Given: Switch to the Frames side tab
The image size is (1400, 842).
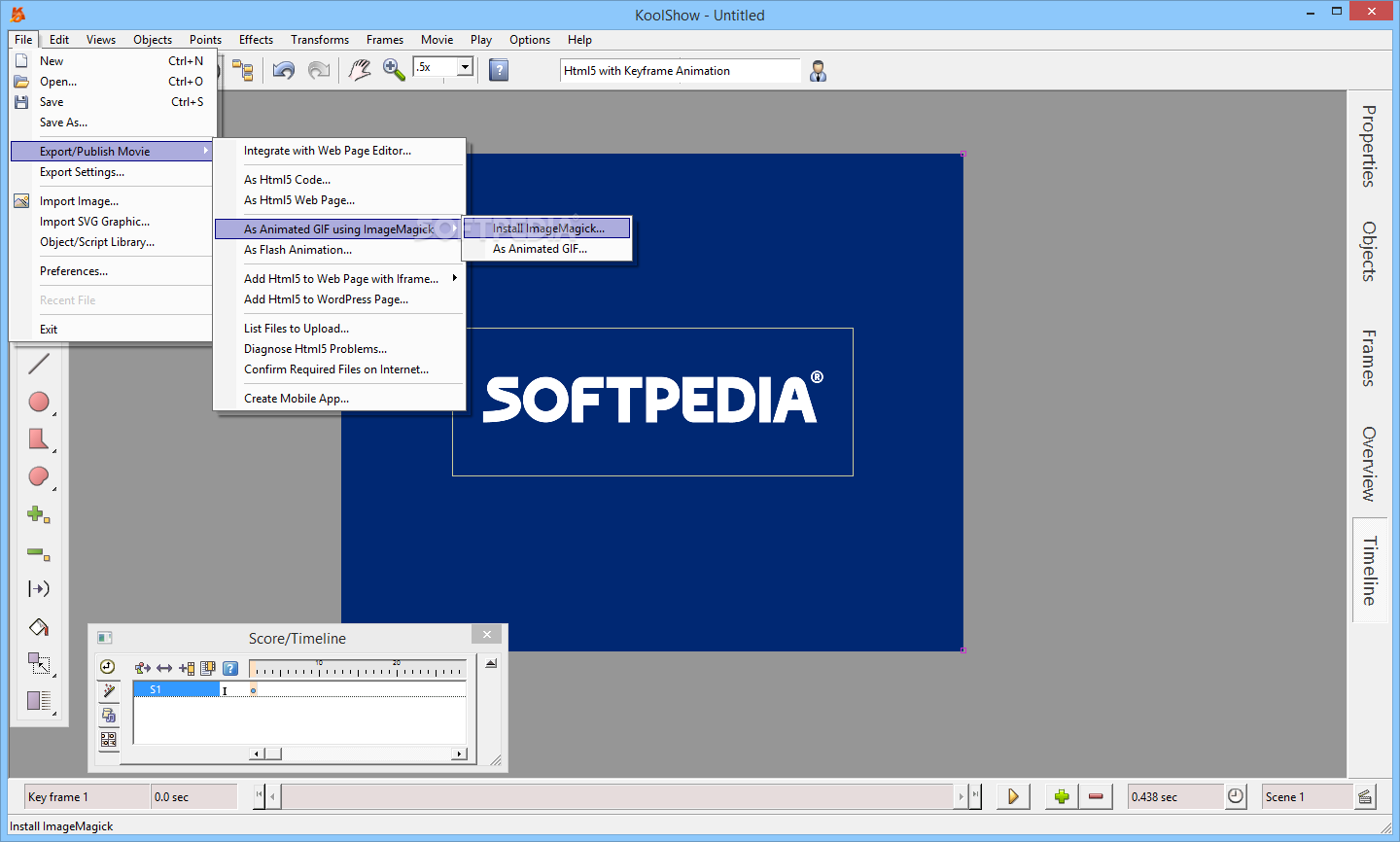Looking at the screenshot, I should click(1369, 358).
